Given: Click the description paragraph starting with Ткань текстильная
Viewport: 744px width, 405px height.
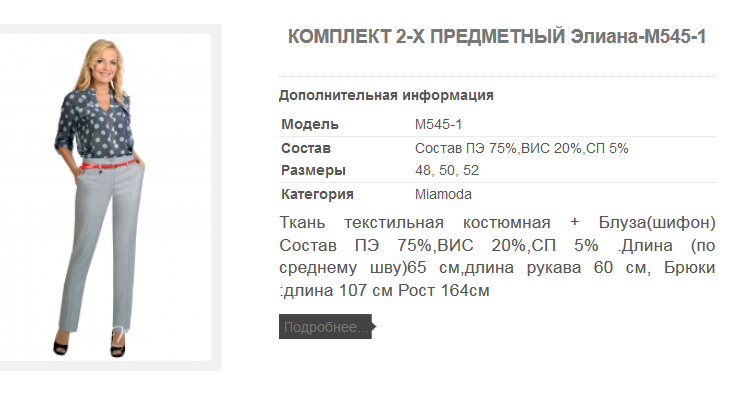Looking at the screenshot, I should coord(497,256).
